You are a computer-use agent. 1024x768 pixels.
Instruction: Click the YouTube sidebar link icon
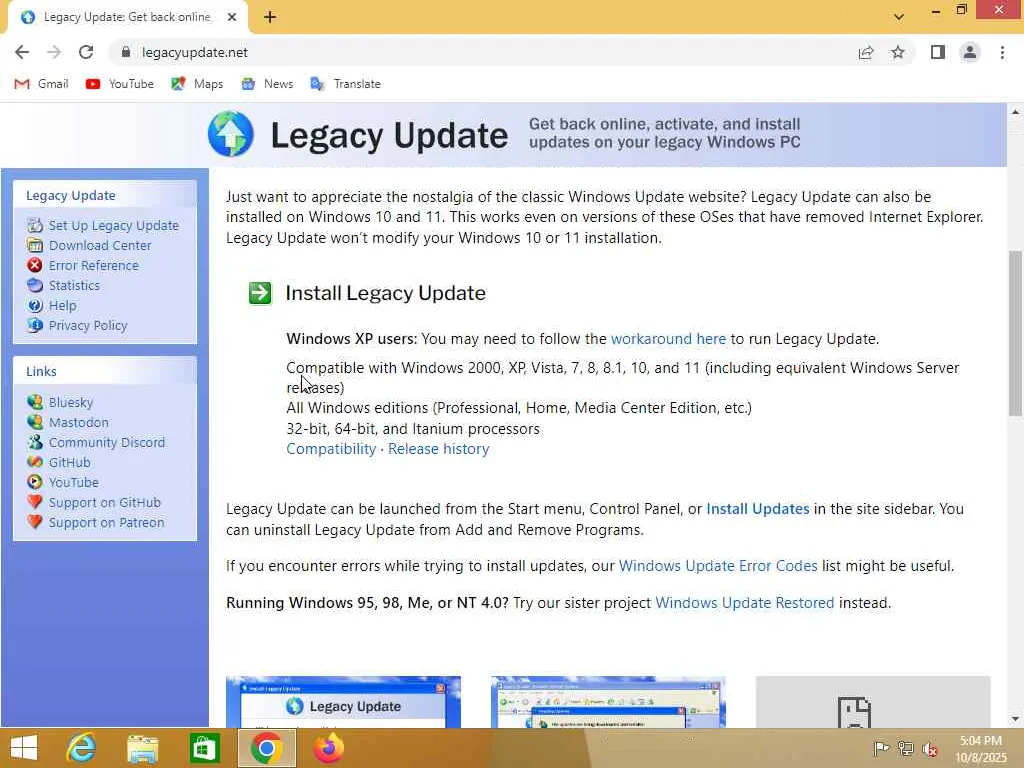(35, 482)
